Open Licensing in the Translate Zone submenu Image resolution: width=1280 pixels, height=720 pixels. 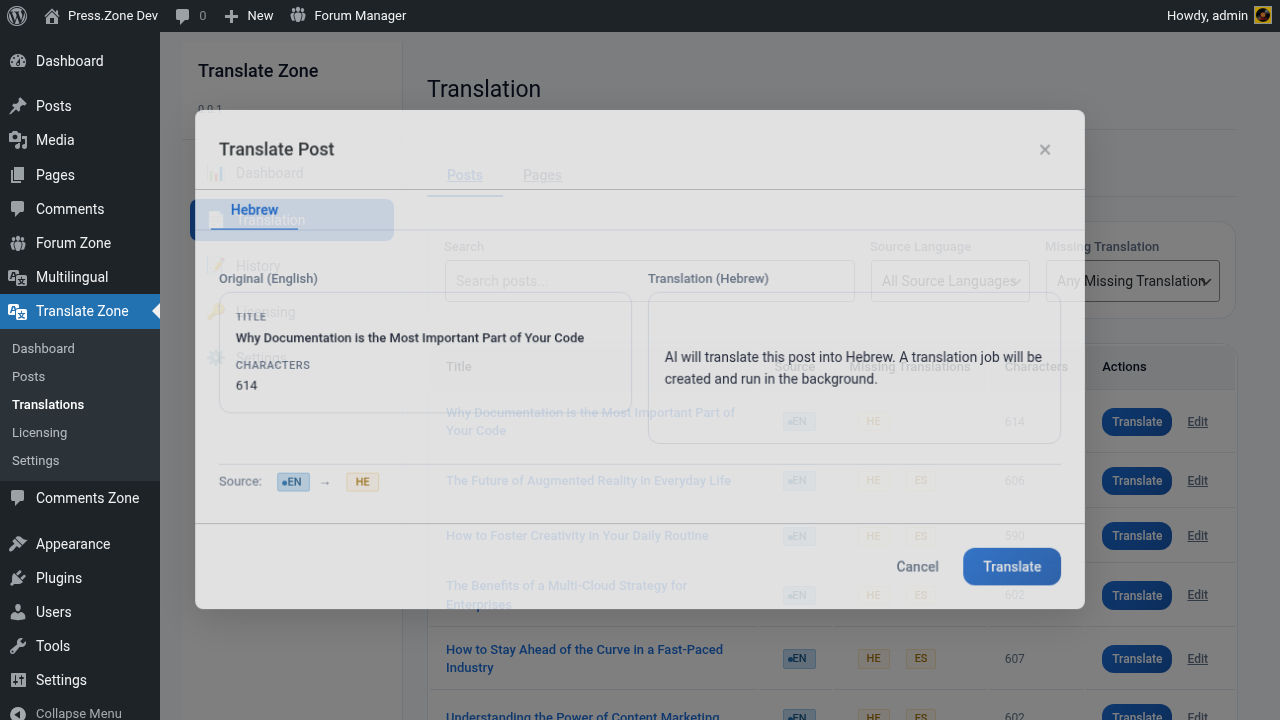(39, 433)
